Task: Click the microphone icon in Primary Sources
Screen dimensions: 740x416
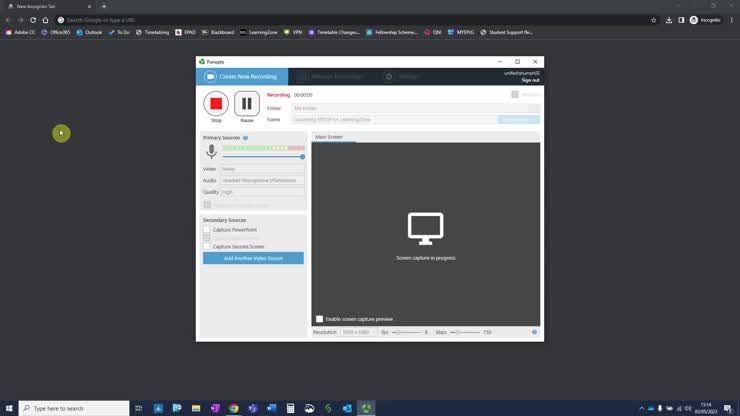Action: (x=211, y=152)
